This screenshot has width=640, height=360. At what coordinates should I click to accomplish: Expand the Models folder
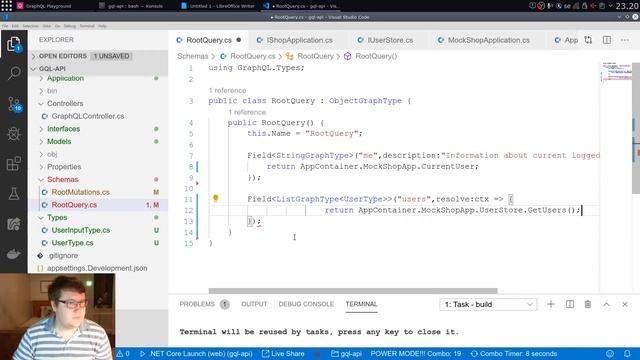98,141
